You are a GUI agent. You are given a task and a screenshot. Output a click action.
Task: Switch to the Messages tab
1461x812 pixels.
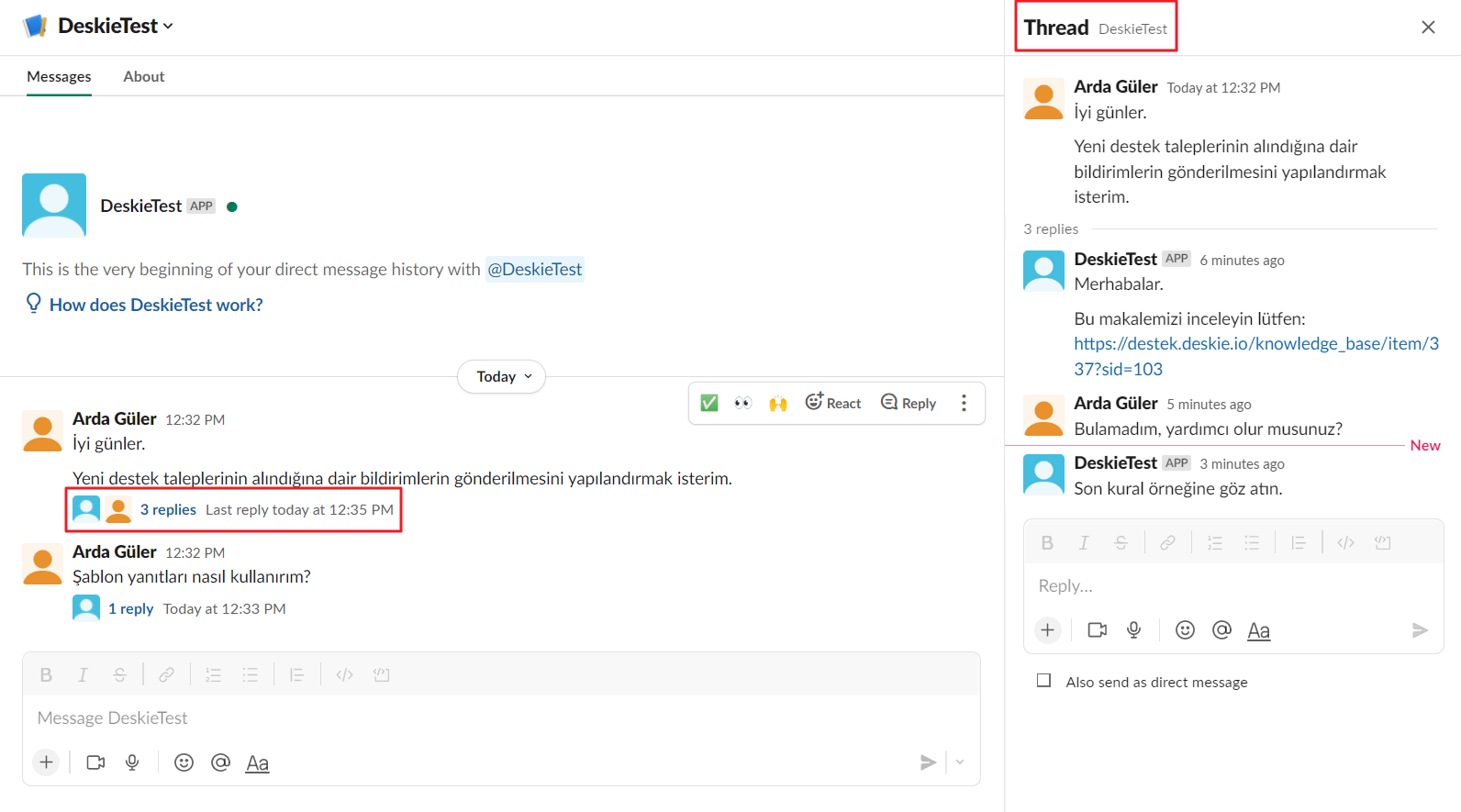[59, 76]
